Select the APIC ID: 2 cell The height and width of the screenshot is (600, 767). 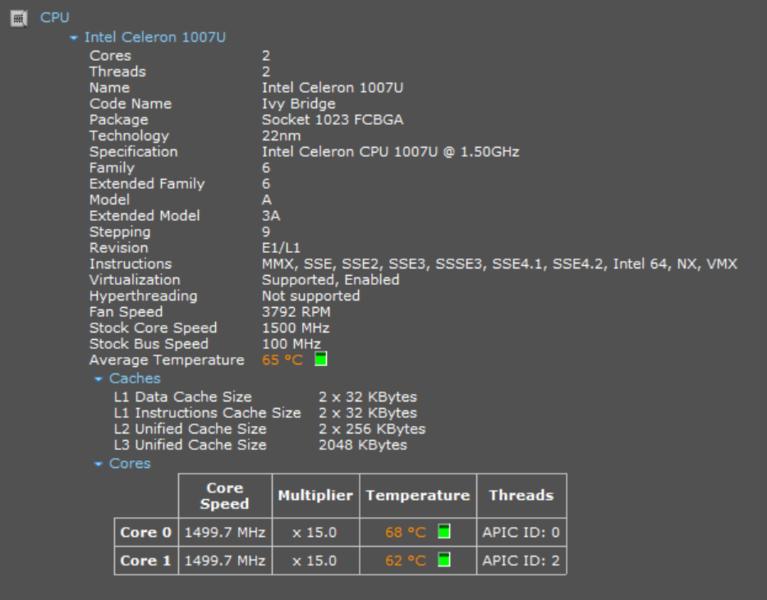coord(521,560)
